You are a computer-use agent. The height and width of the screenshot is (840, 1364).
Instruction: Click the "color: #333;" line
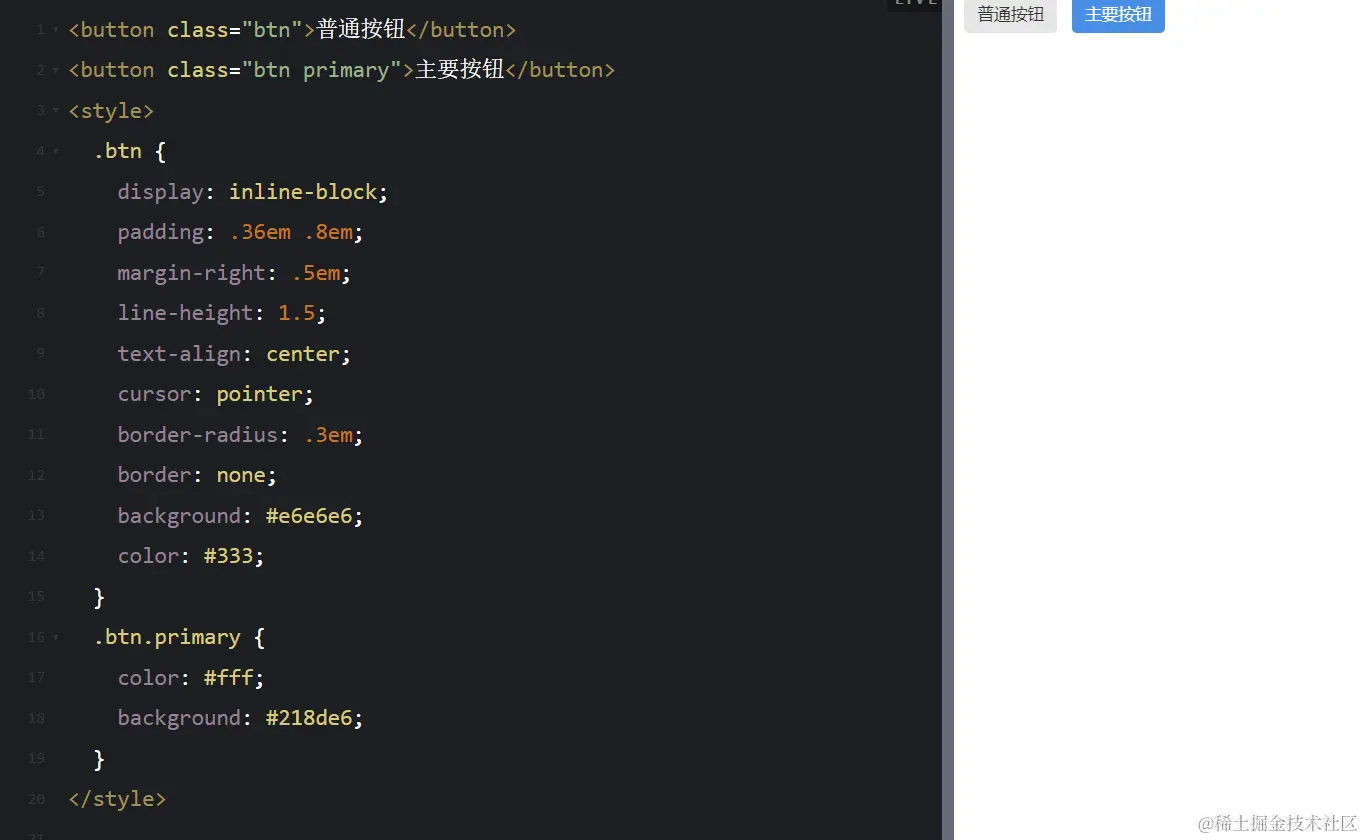coord(191,556)
